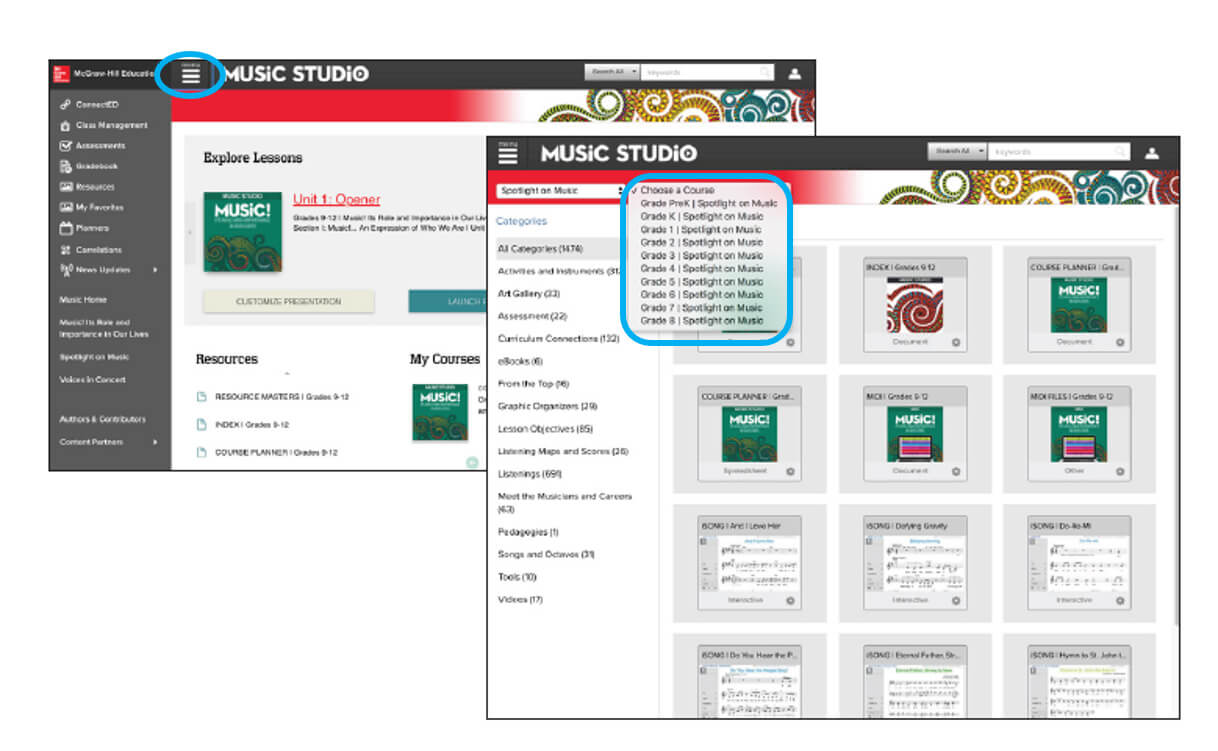1218x751 pixels.
Task: Click document icon beside RESOURCE MASTERS
Action: 202,396
